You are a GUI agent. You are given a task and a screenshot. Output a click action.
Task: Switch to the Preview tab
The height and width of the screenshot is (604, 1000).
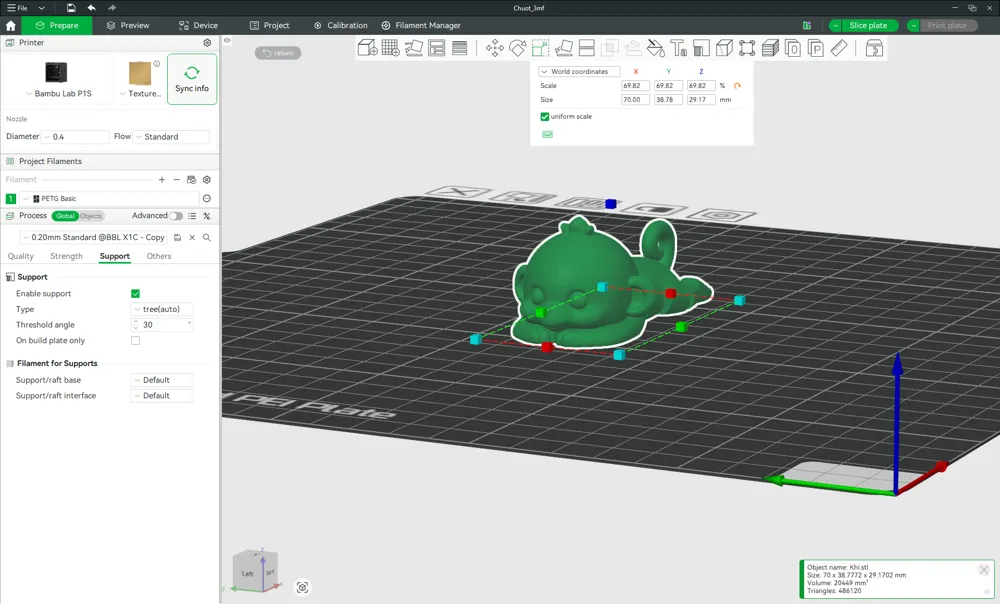(x=128, y=26)
